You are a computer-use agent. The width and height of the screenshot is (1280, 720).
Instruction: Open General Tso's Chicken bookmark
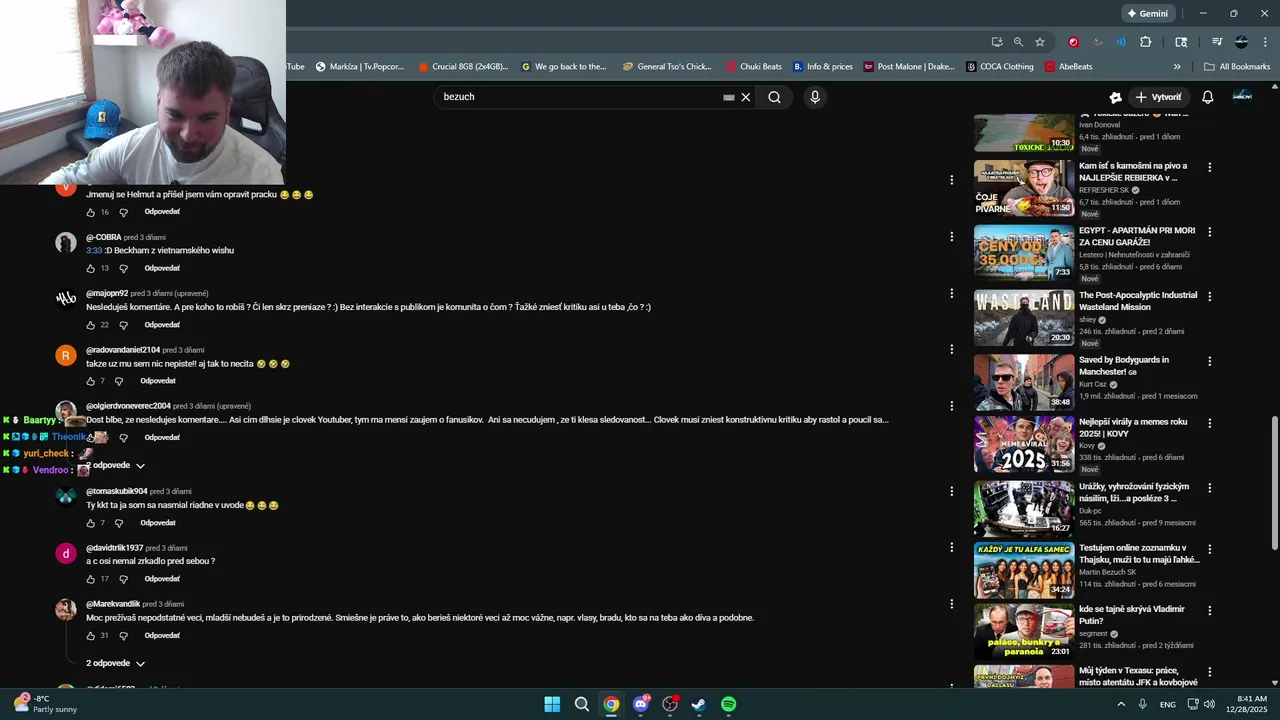pos(667,67)
